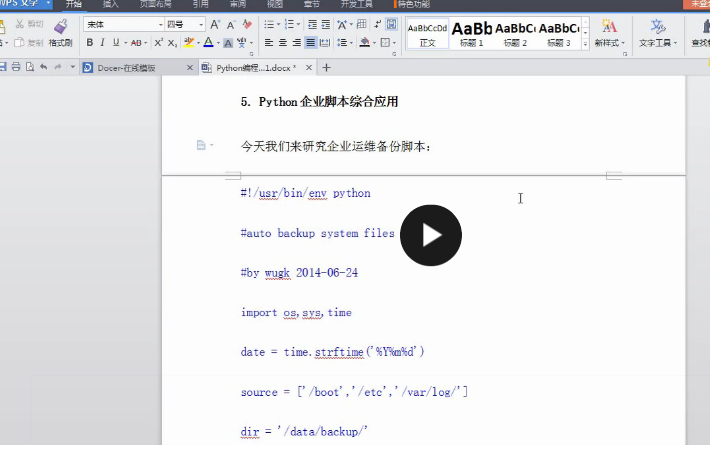Open a new document tab with plus
The width and height of the screenshot is (710, 468).
[326, 67]
